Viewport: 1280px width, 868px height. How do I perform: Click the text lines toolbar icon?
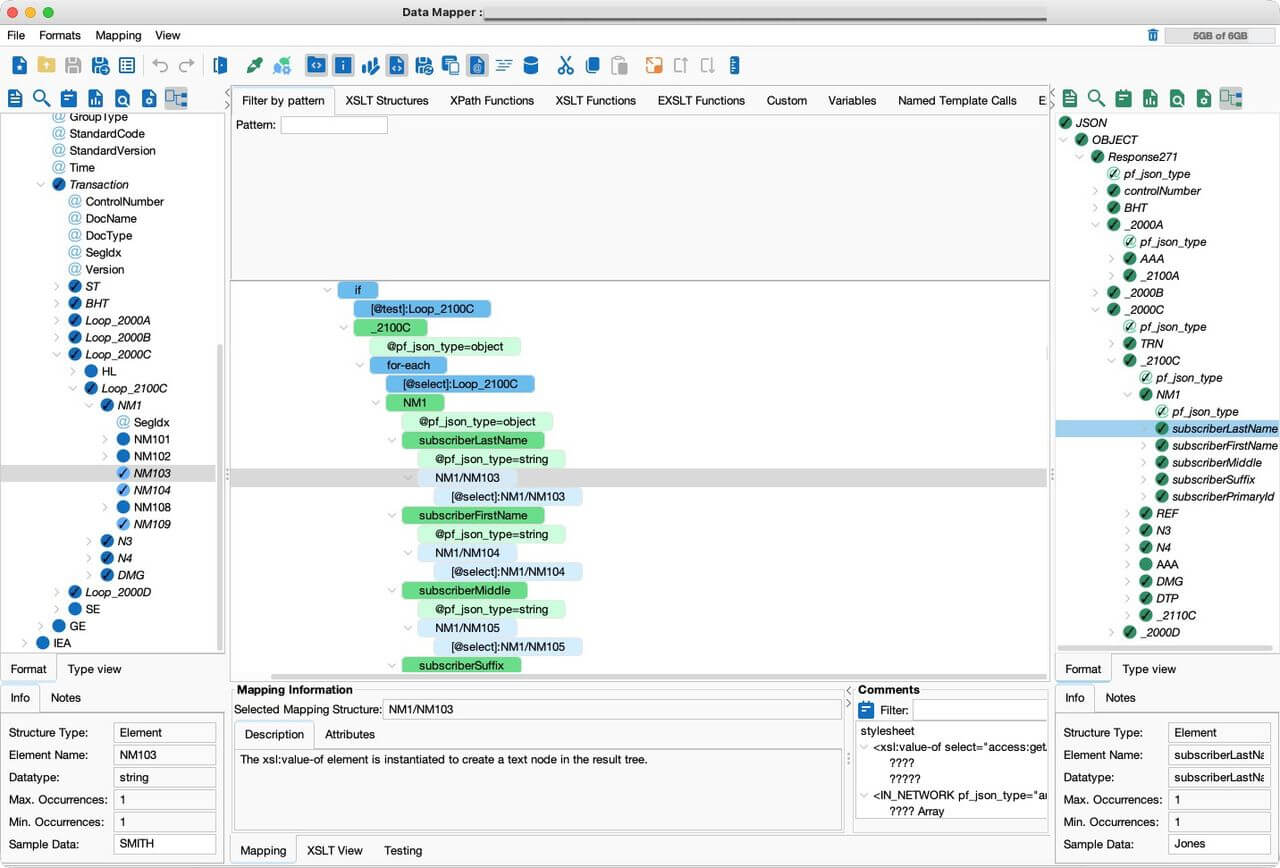click(x=504, y=65)
